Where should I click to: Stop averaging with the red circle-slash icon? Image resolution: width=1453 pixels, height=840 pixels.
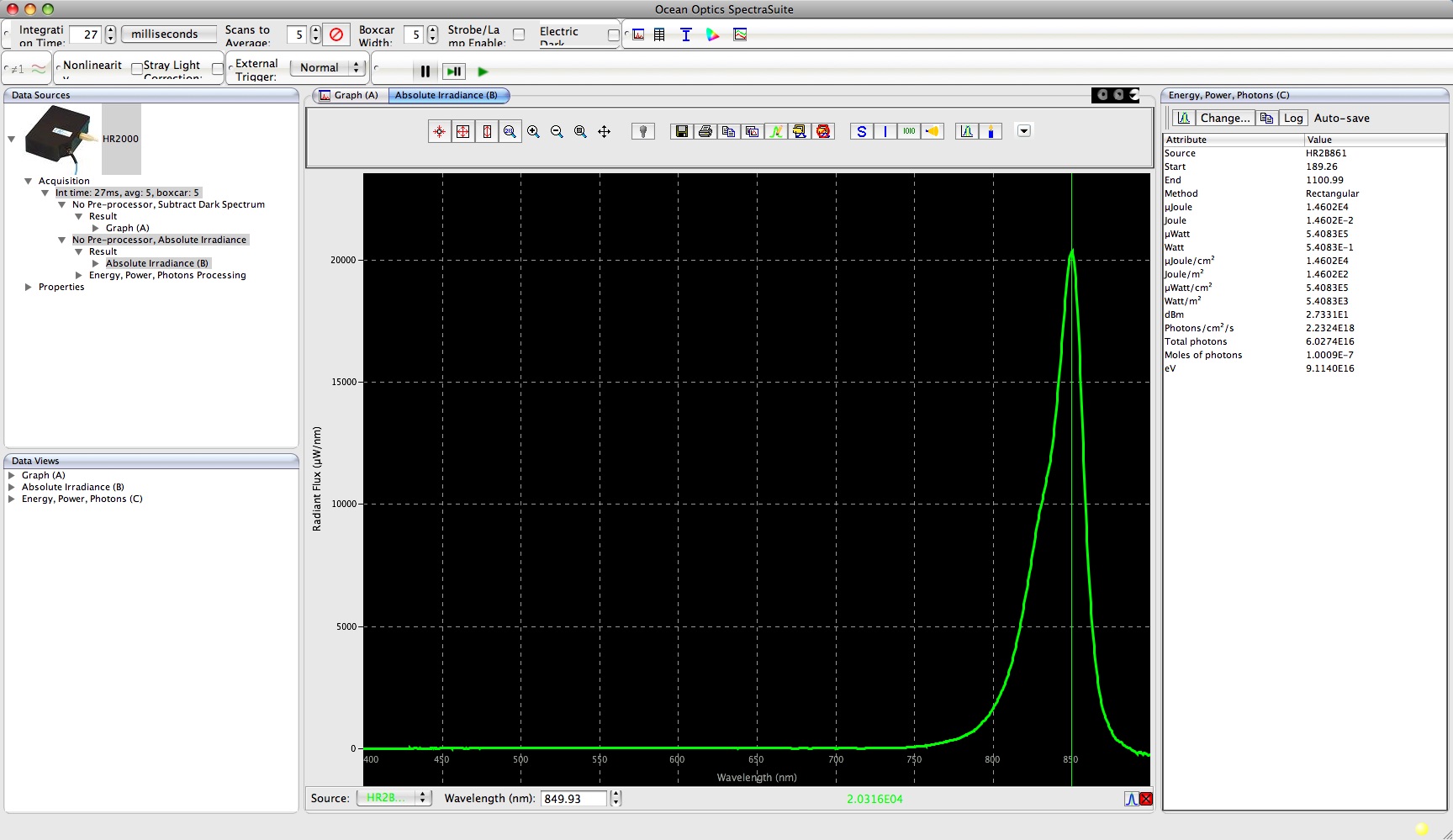(x=336, y=34)
